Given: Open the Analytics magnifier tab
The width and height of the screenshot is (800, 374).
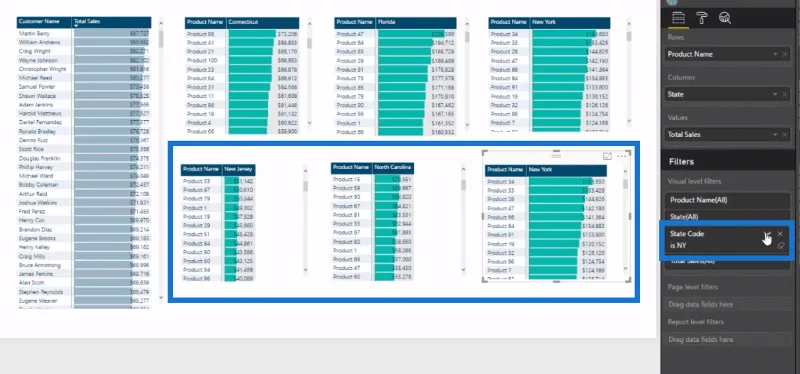Looking at the screenshot, I should point(724,18).
